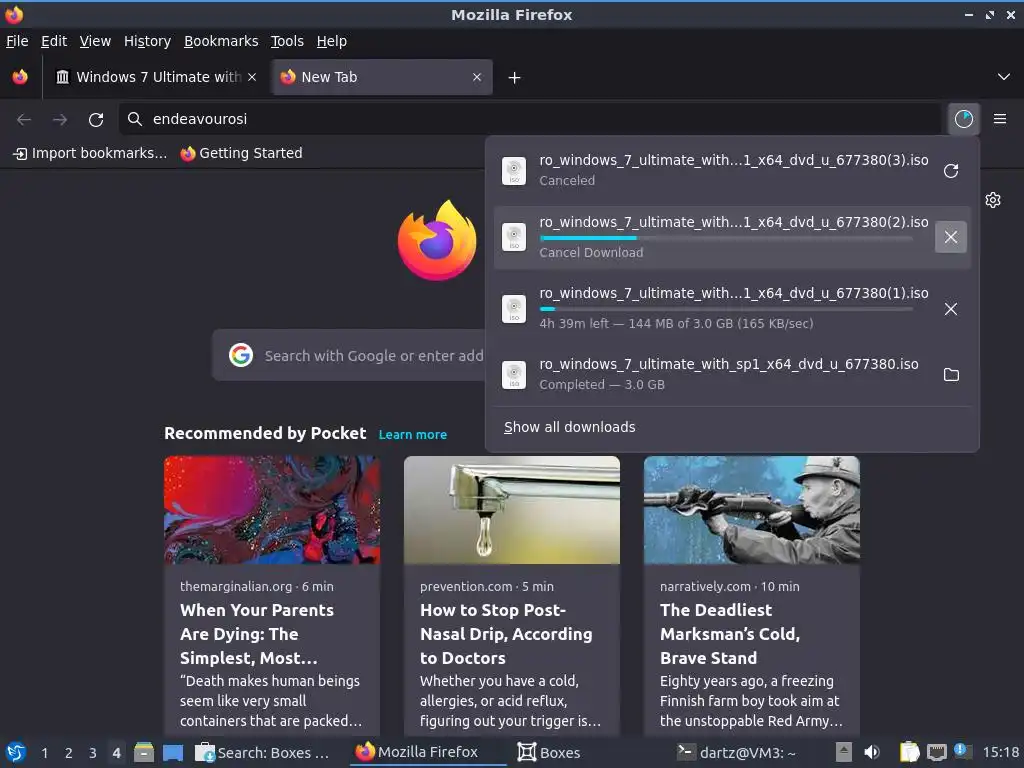Open new tab page settings gear

(993, 200)
